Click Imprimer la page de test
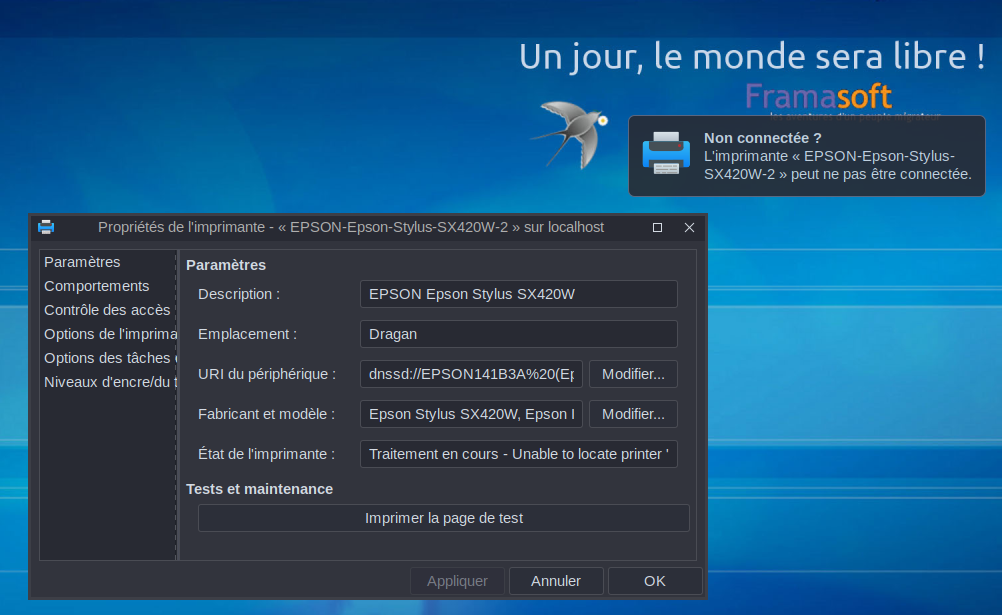 point(443,518)
